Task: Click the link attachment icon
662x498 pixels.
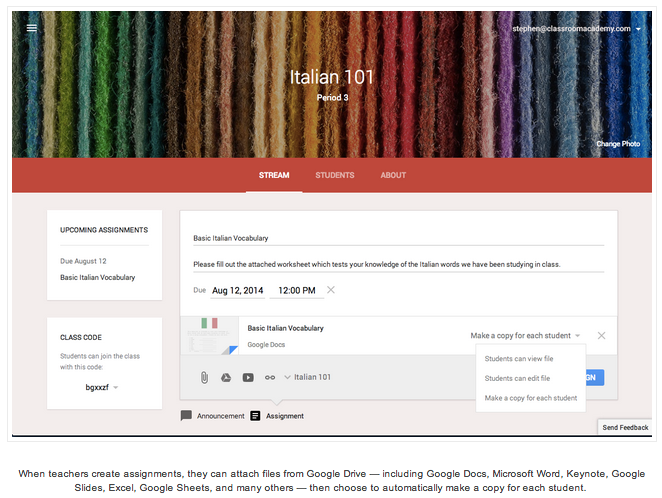Action: (269, 377)
